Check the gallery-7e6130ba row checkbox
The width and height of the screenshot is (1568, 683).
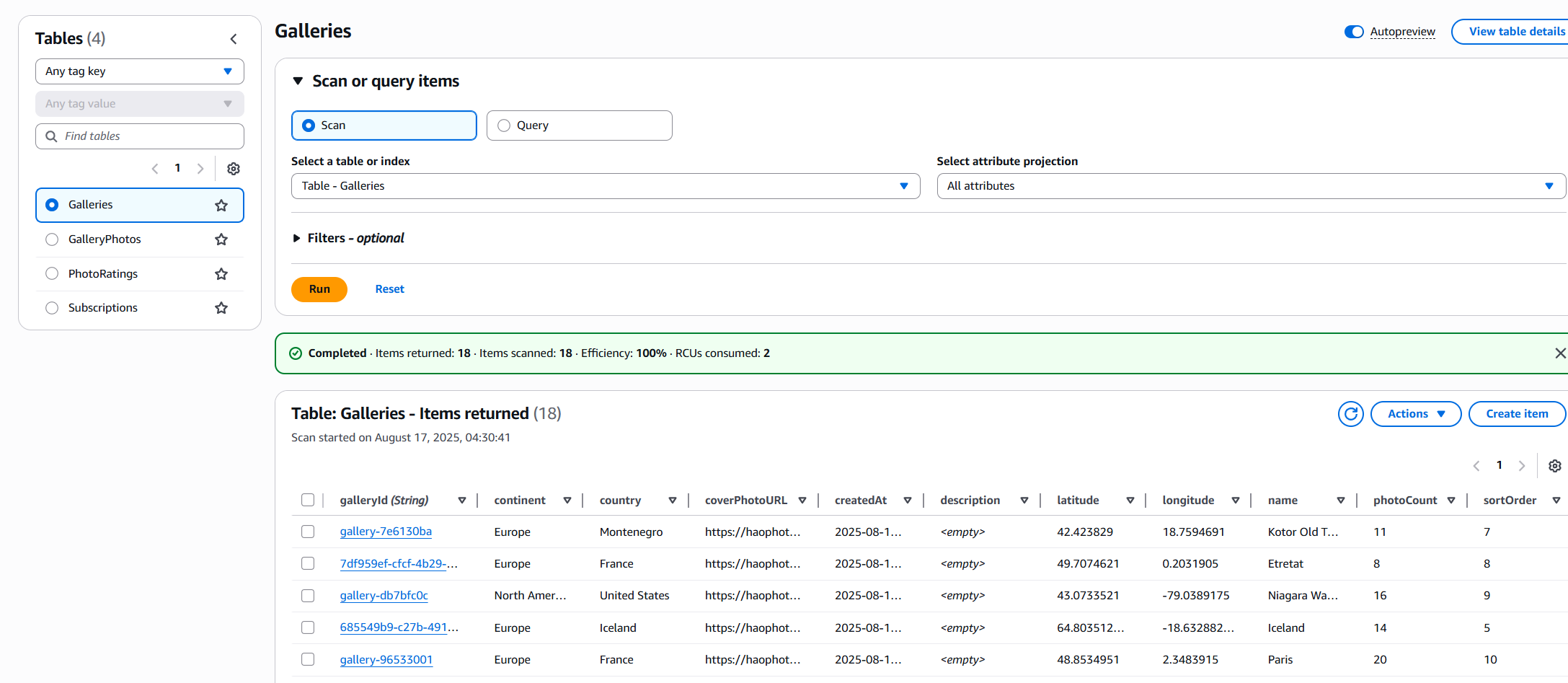click(x=308, y=532)
